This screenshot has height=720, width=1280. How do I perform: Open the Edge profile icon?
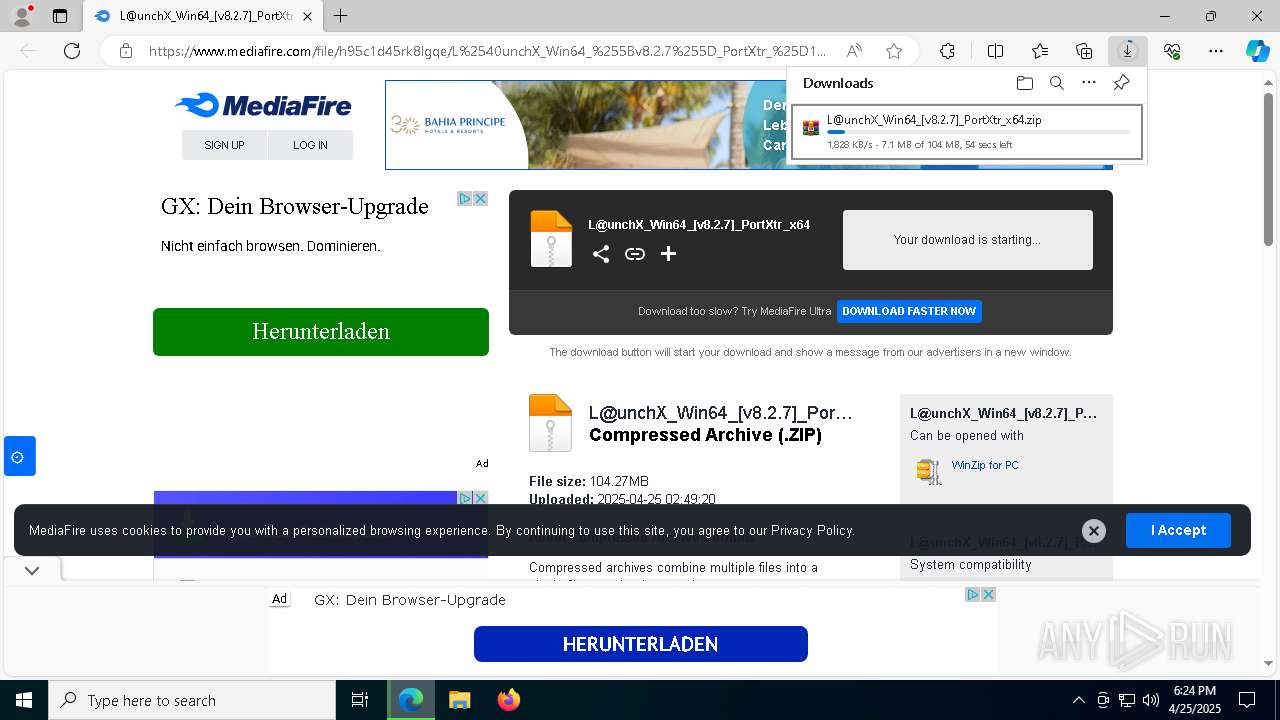22,16
